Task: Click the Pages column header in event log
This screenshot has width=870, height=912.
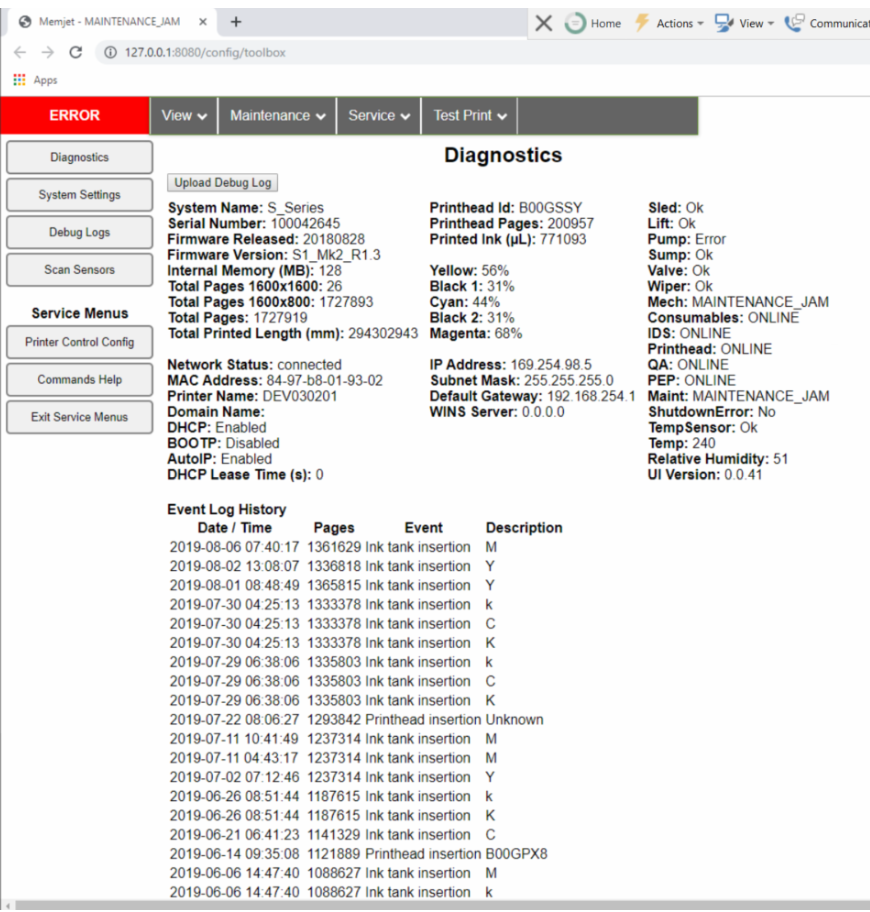Action: tap(334, 528)
